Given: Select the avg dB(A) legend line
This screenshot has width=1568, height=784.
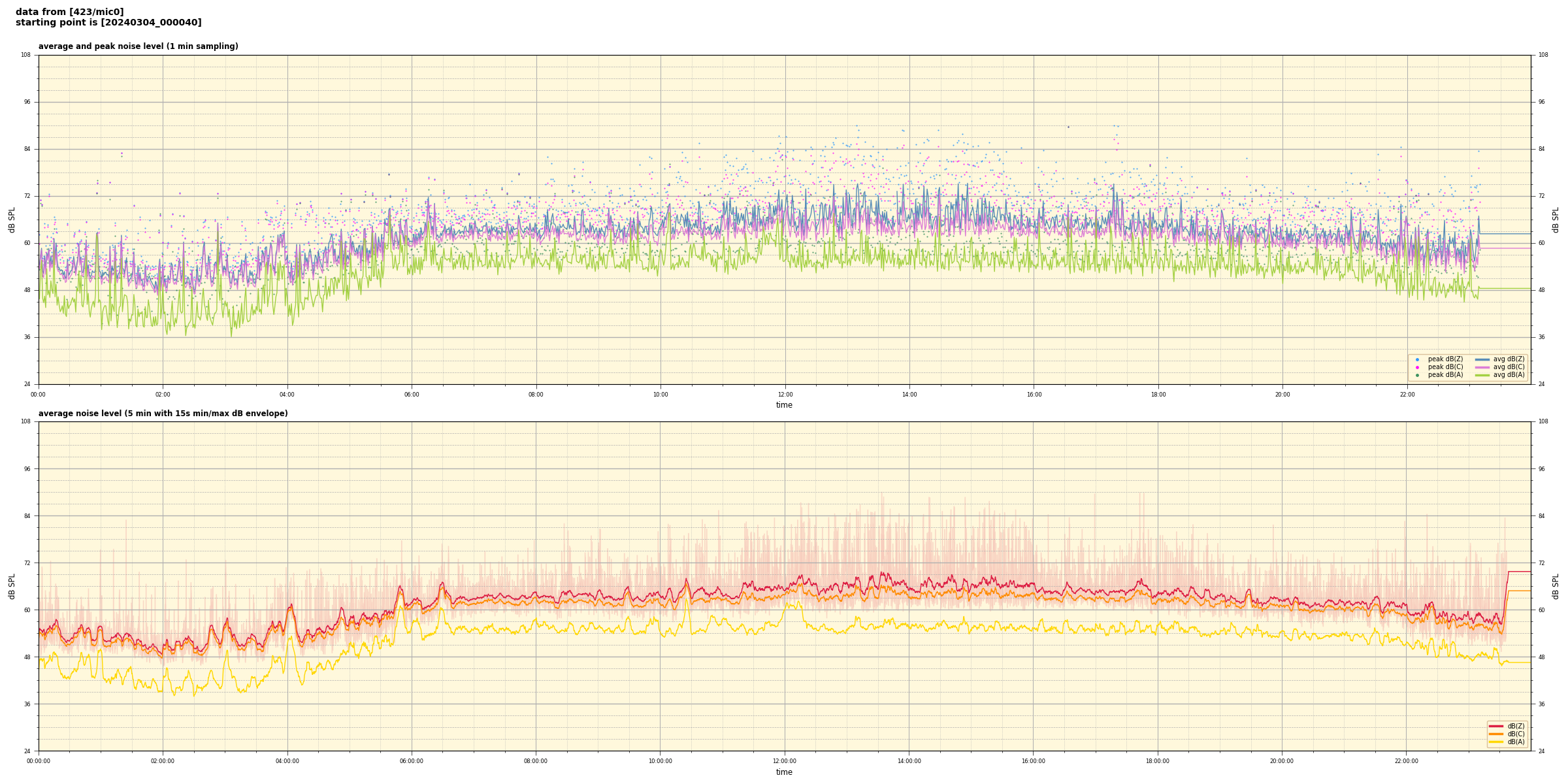Looking at the screenshot, I should pos(1482,375).
